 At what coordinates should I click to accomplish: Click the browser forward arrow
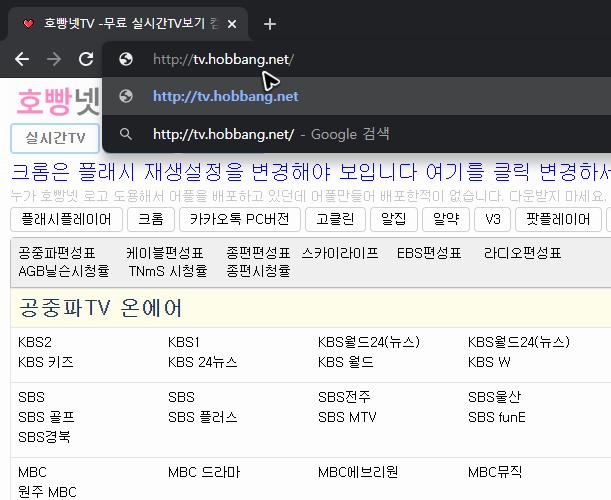[54, 59]
